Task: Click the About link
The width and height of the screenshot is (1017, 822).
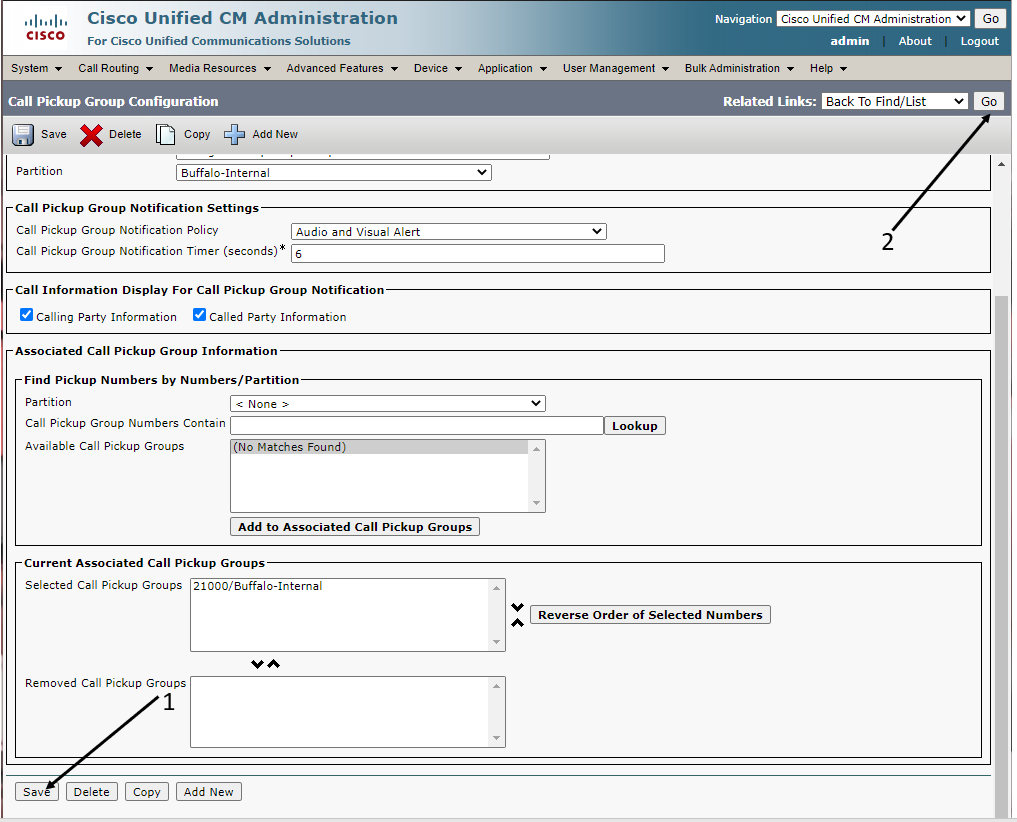Action: (915, 41)
